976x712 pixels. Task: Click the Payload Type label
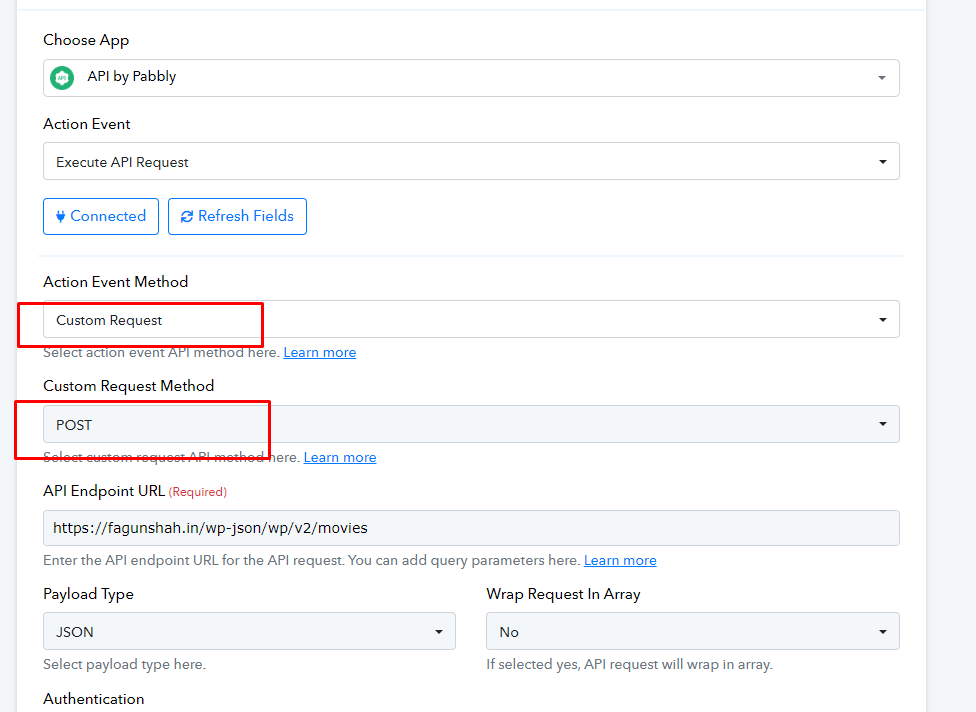tap(88, 594)
